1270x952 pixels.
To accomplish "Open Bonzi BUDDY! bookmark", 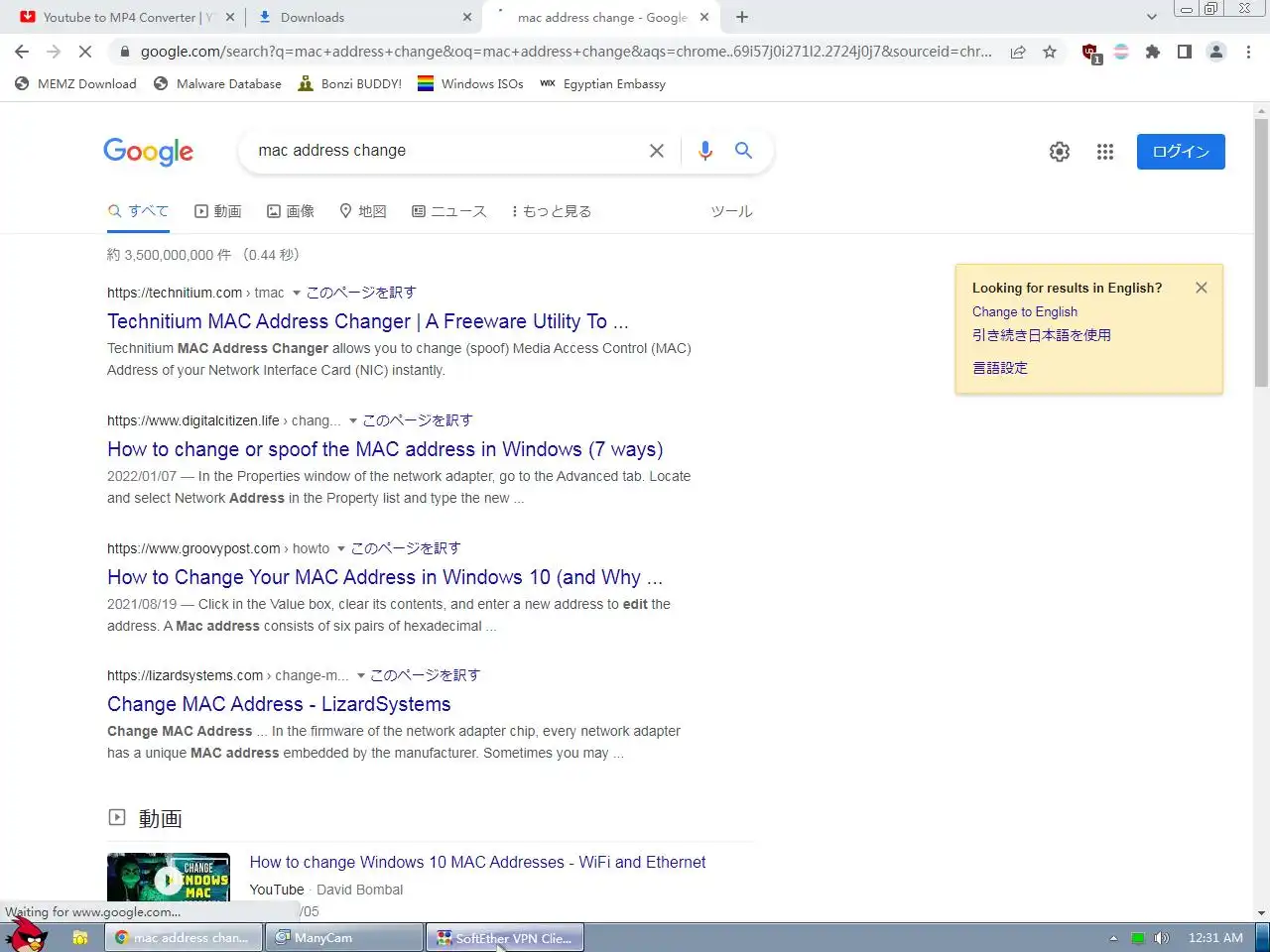I will (x=350, y=84).
